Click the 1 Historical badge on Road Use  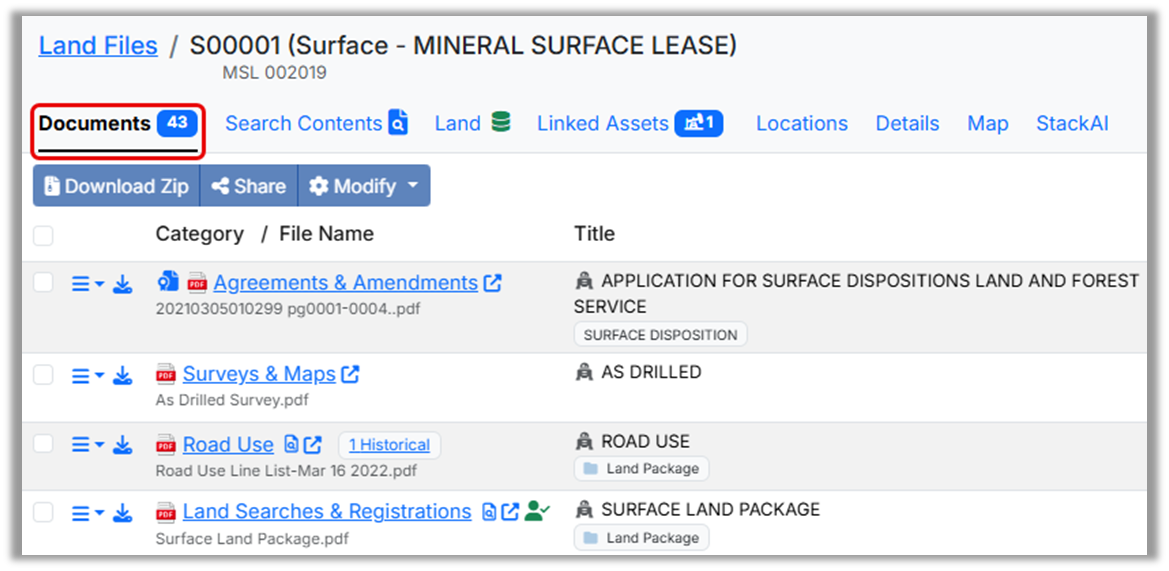pos(389,445)
